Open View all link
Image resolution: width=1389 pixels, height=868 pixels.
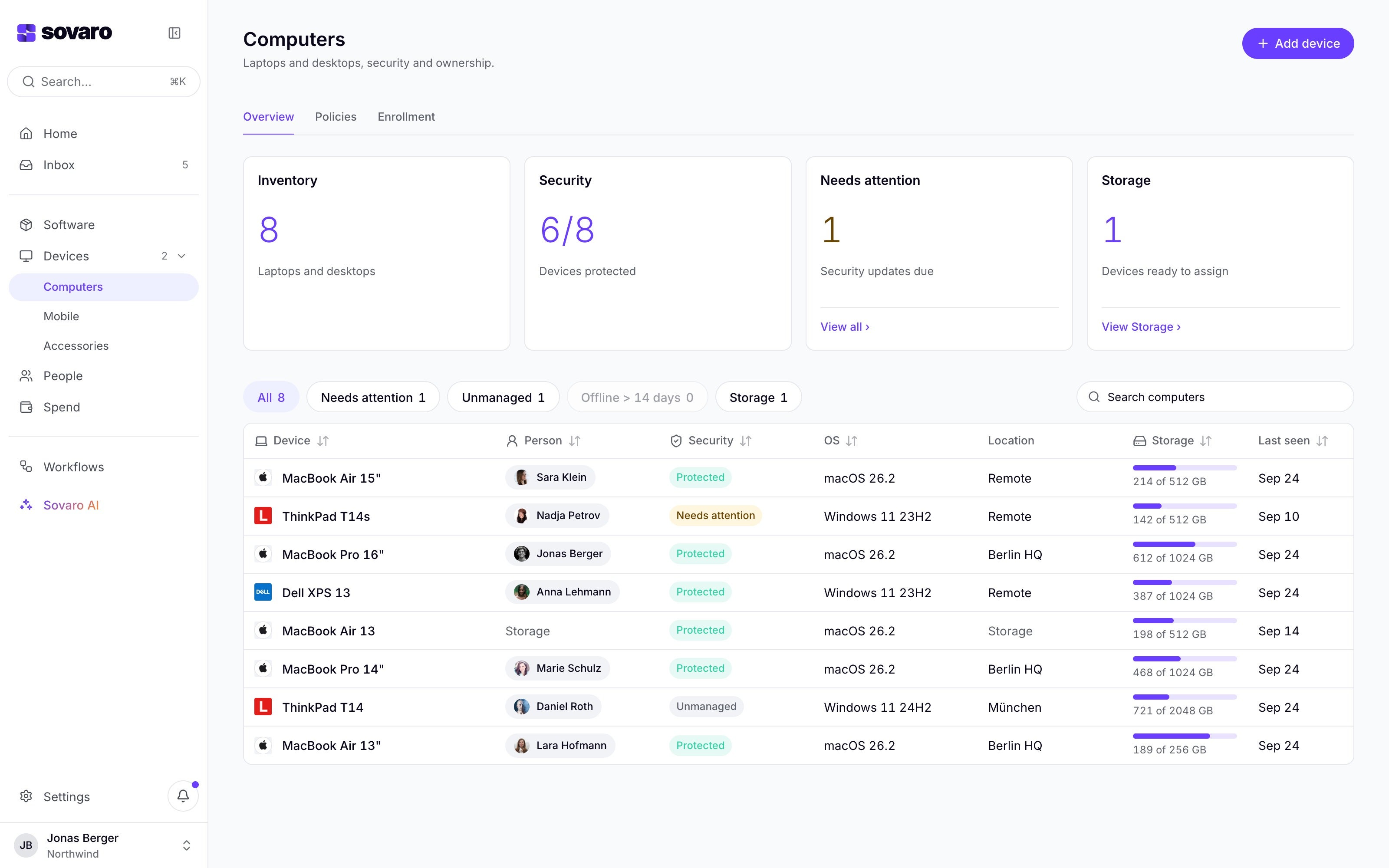(845, 327)
